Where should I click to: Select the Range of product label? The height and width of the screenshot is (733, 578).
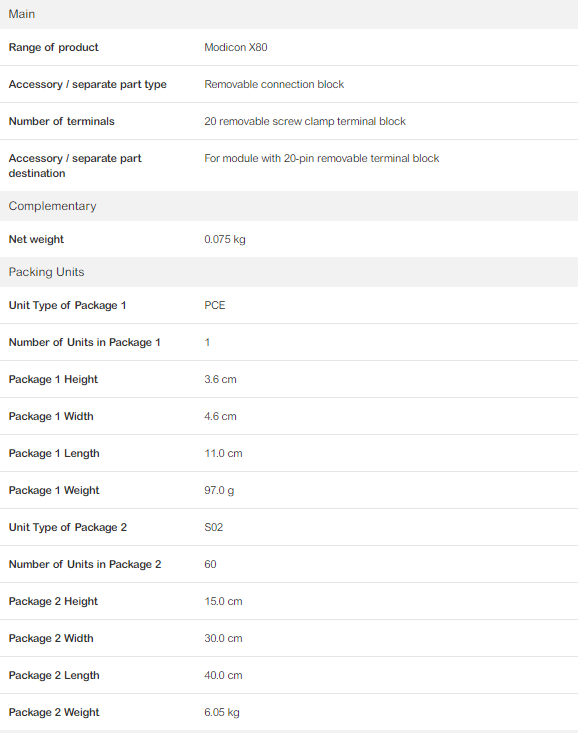pyautogui.click(x=53, y=47)
